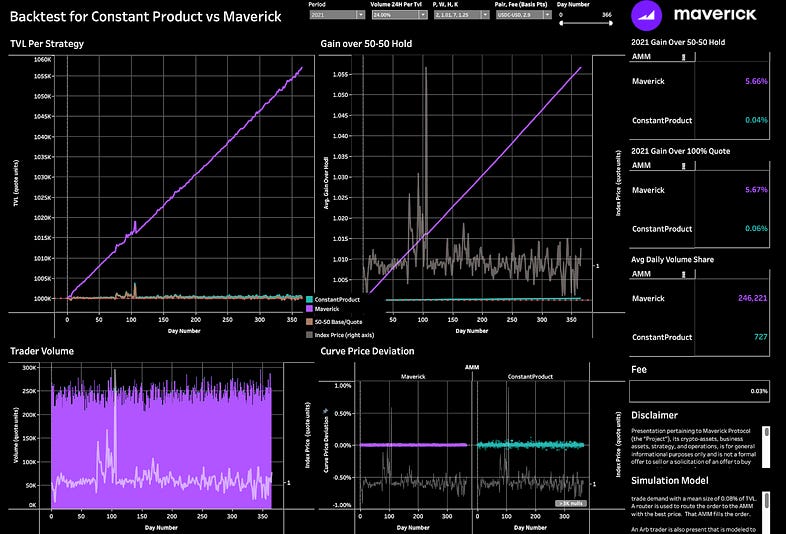Click the 'Backtest for Constant Product vs Maverick' title

146,17
